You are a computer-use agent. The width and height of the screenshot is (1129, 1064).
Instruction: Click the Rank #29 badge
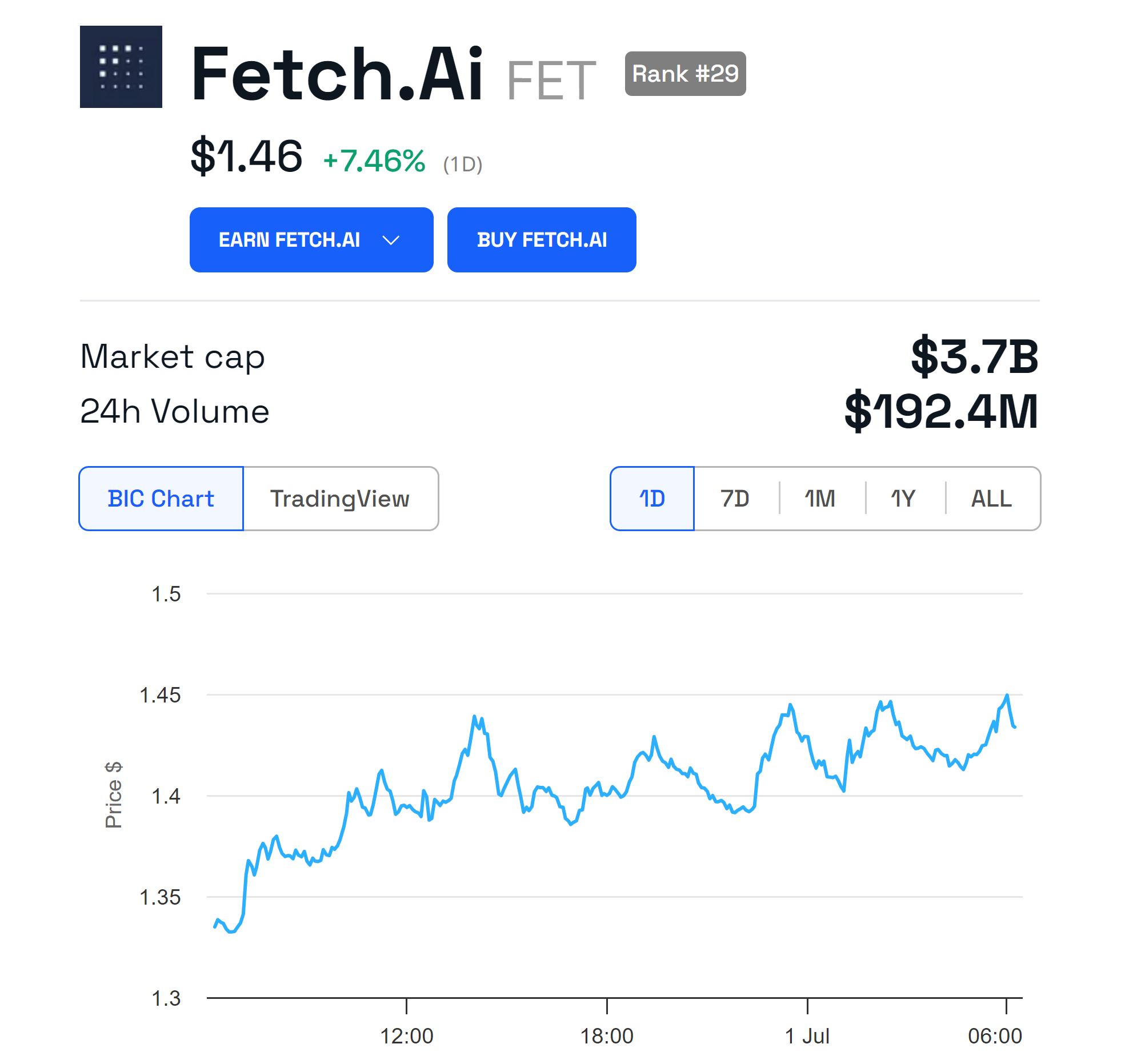coord(684,74)
